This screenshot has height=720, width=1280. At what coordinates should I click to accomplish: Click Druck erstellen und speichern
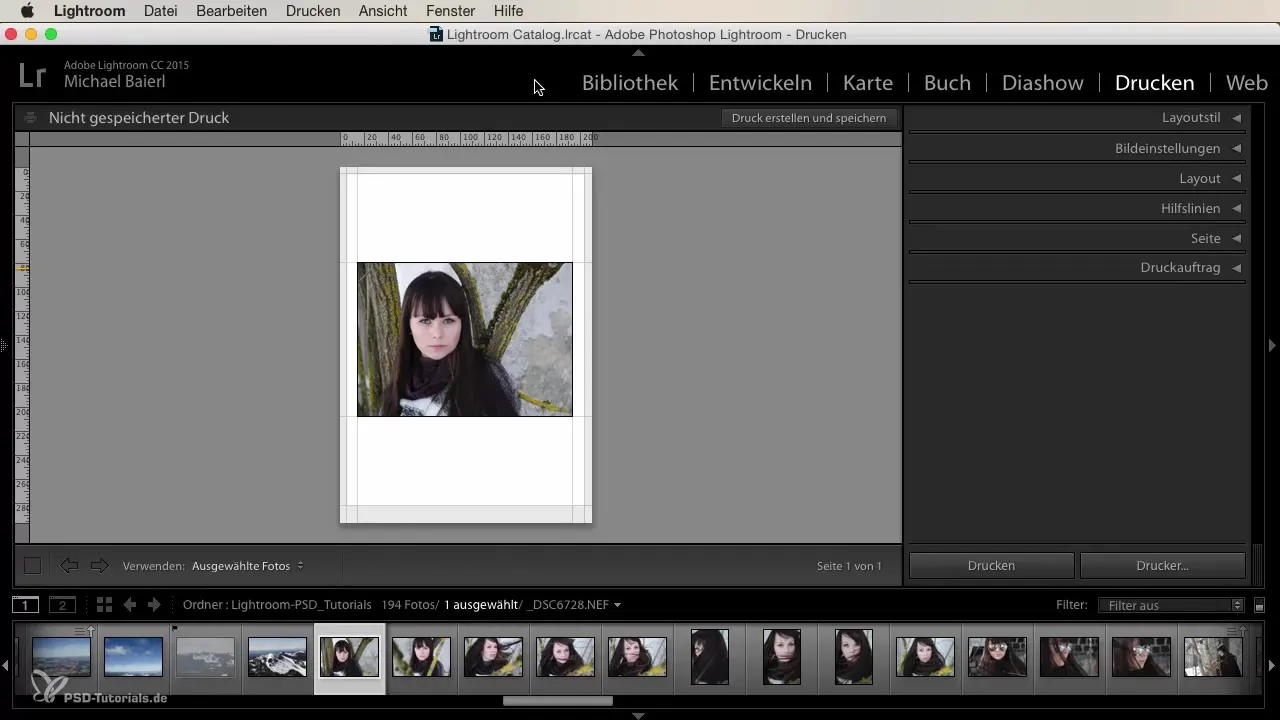809,118
